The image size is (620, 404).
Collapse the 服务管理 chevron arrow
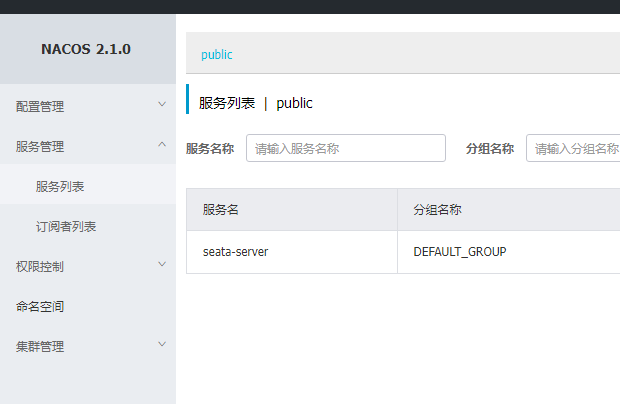tap(162, 145)
